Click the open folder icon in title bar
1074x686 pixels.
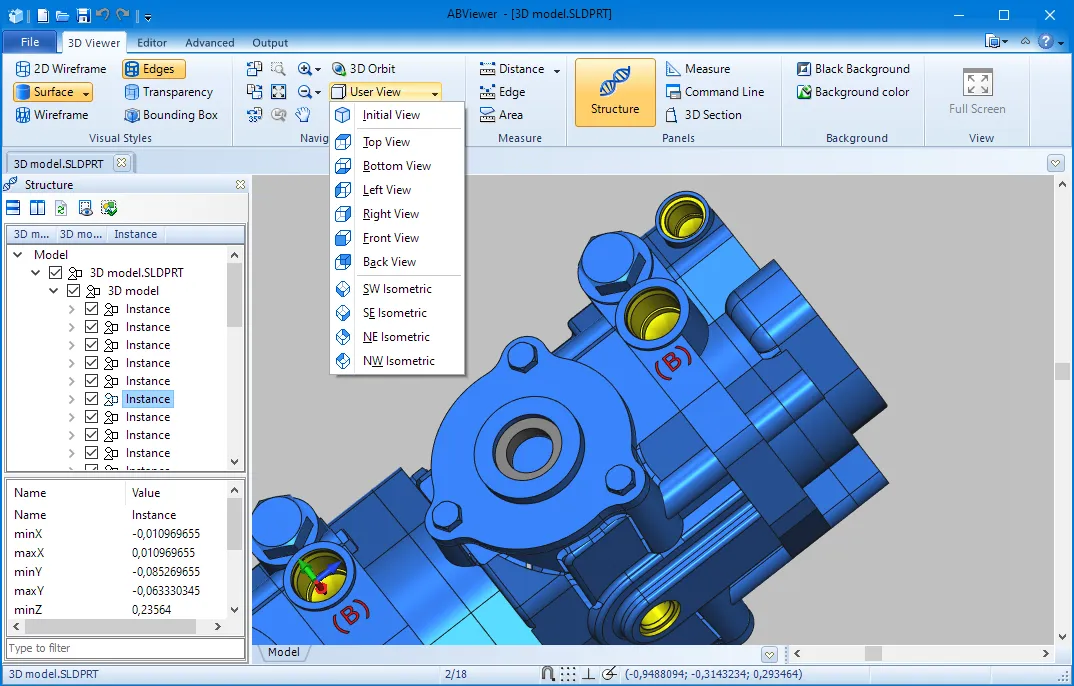click(62, 15)
